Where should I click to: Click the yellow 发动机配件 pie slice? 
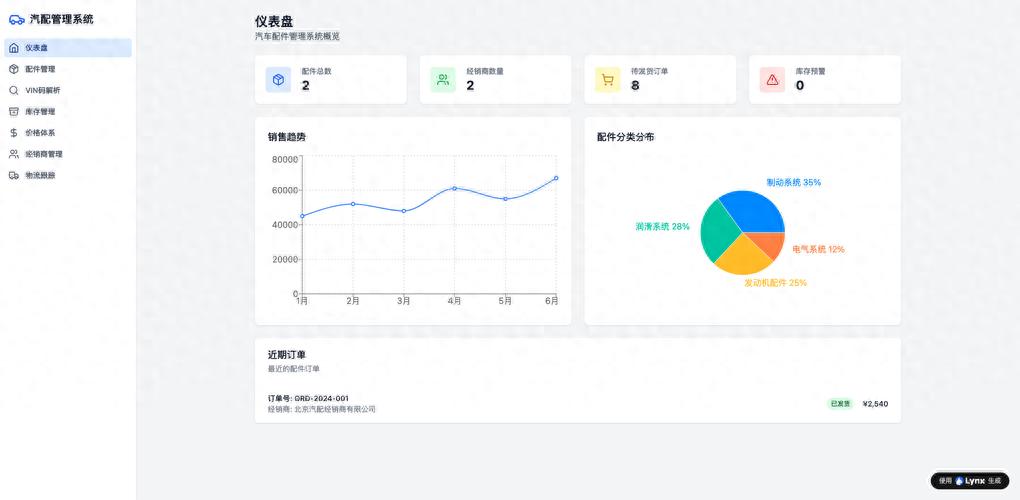(x=743, y=255)
